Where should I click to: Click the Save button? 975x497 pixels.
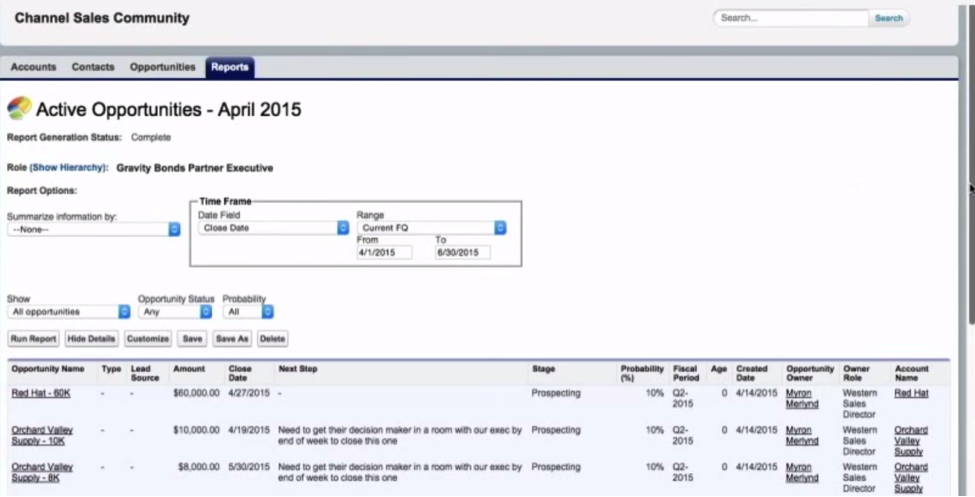pos(192,339)
